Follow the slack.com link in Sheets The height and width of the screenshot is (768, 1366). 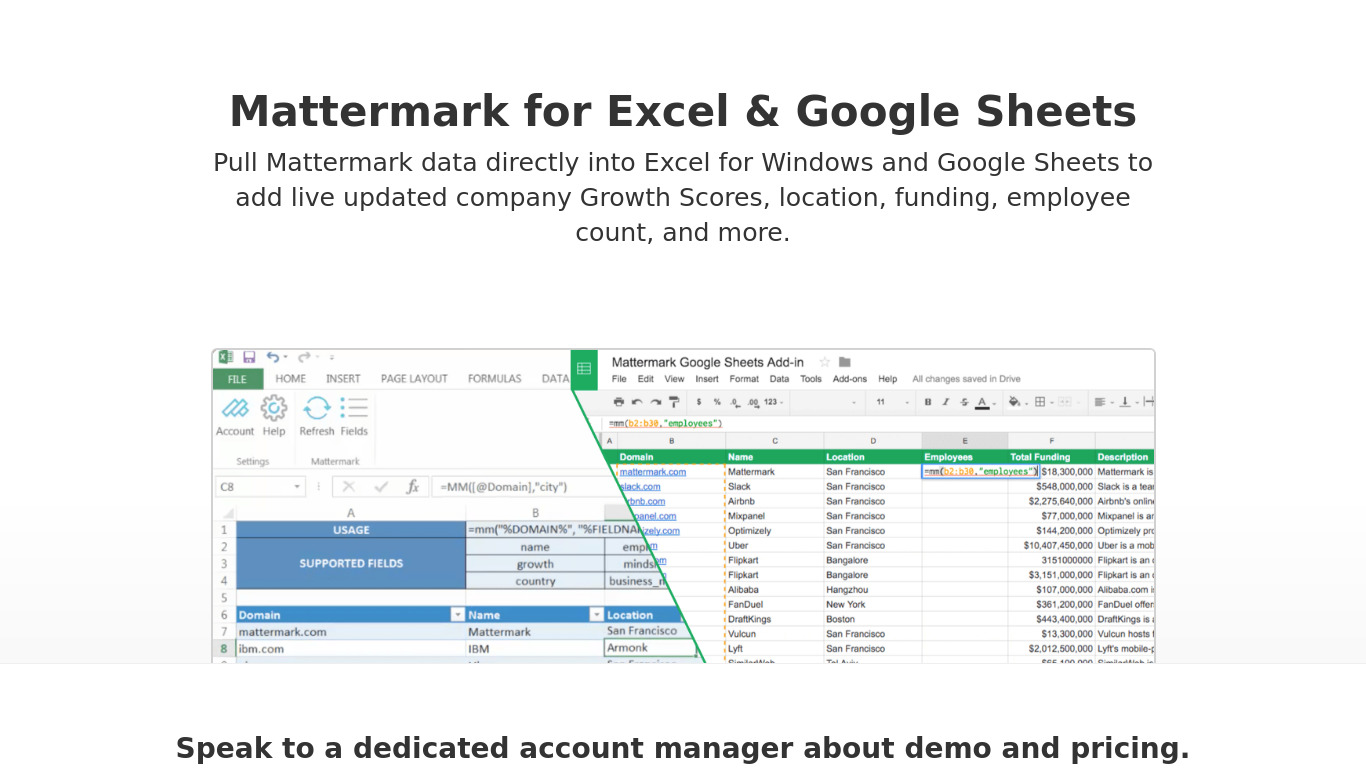(641, 487)
